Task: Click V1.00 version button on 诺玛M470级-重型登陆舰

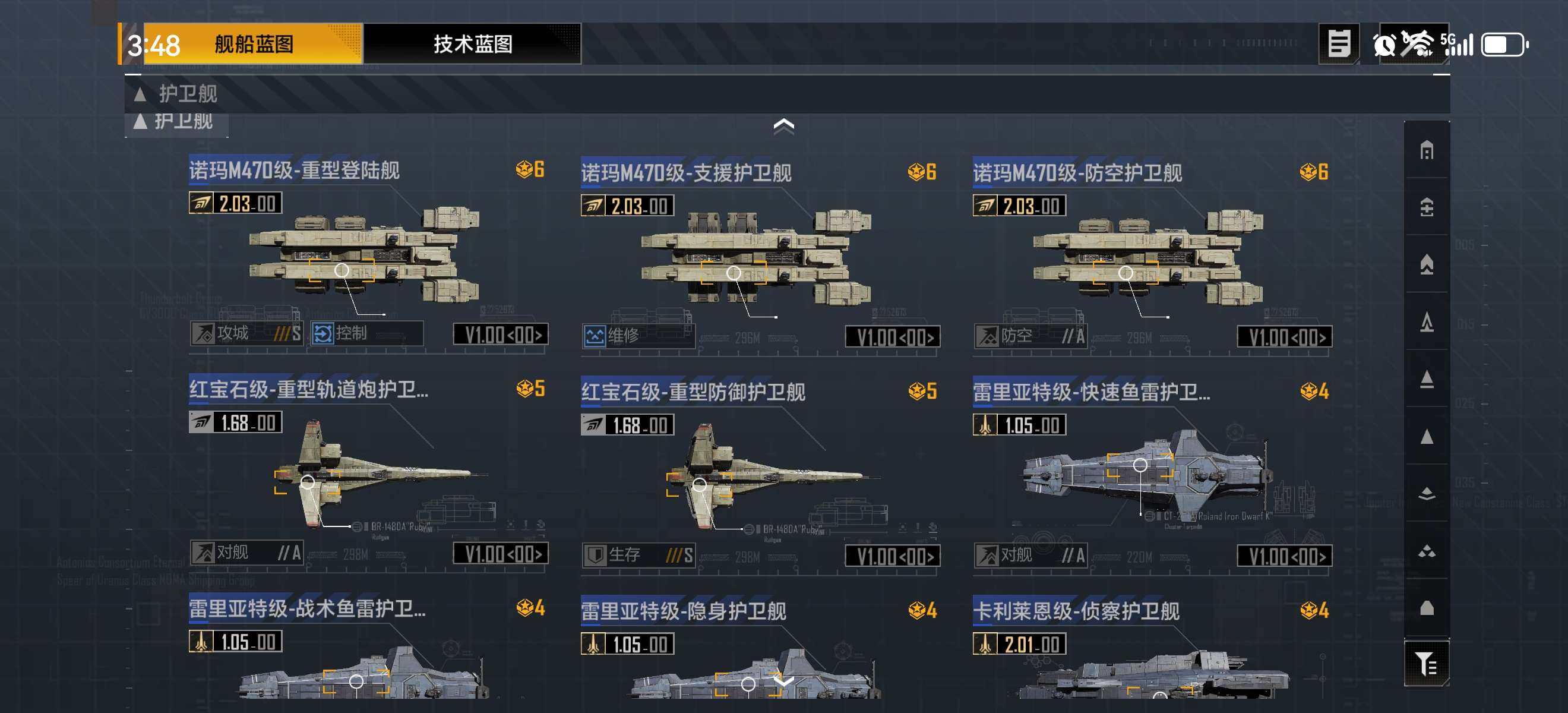Action: click(x=500, y=335)
